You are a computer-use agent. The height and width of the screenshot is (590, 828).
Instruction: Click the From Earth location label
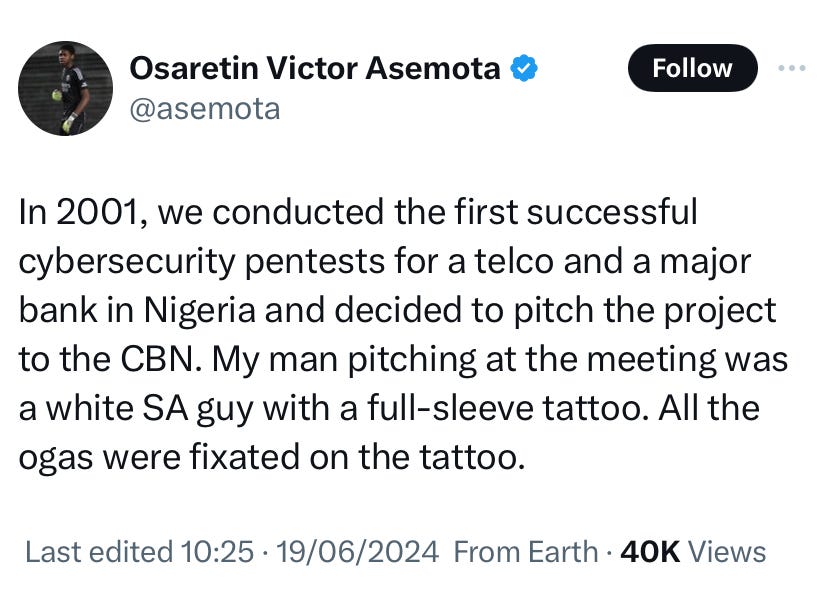point(526,552)
